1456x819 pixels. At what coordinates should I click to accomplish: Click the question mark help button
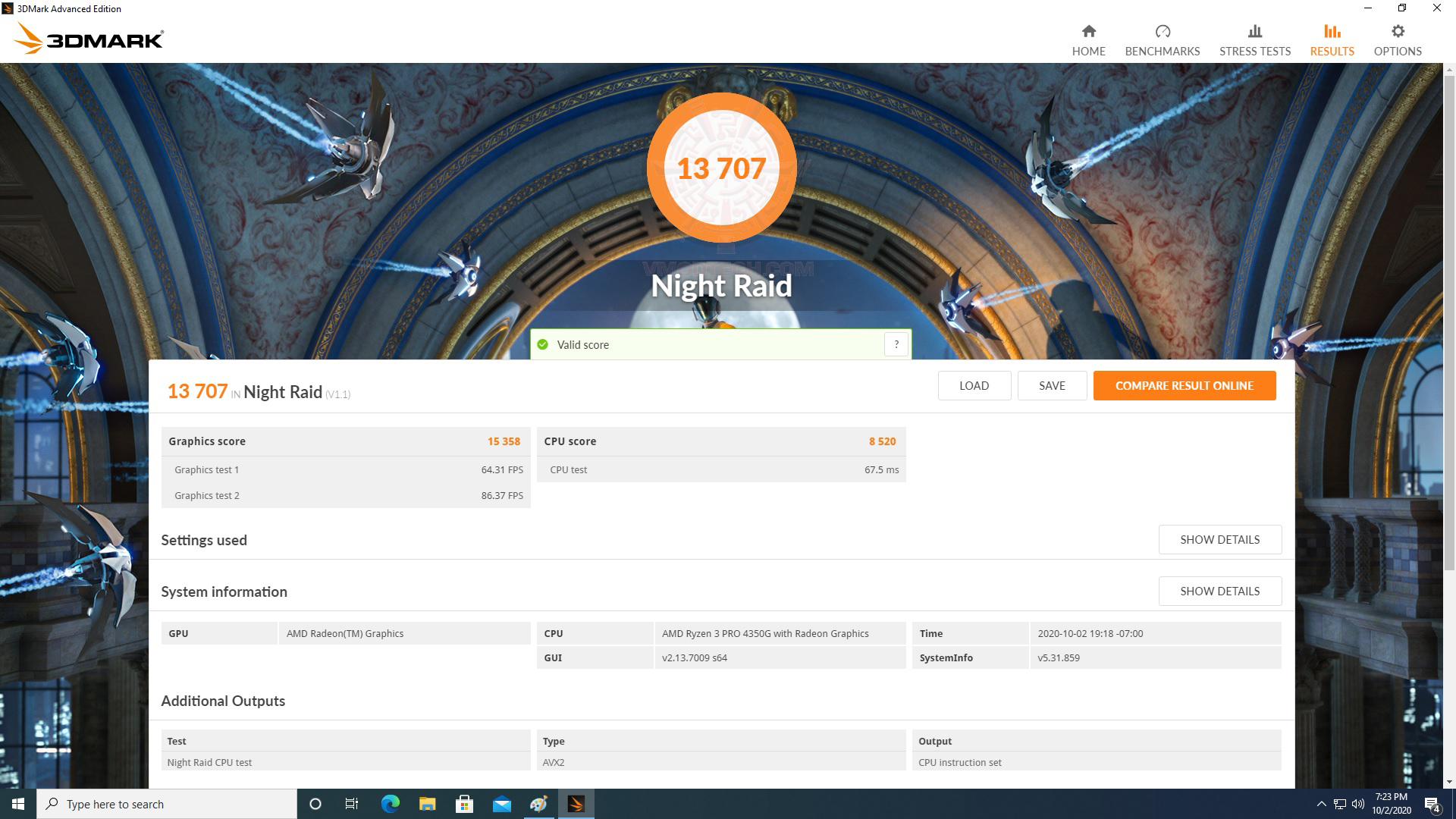896,344
